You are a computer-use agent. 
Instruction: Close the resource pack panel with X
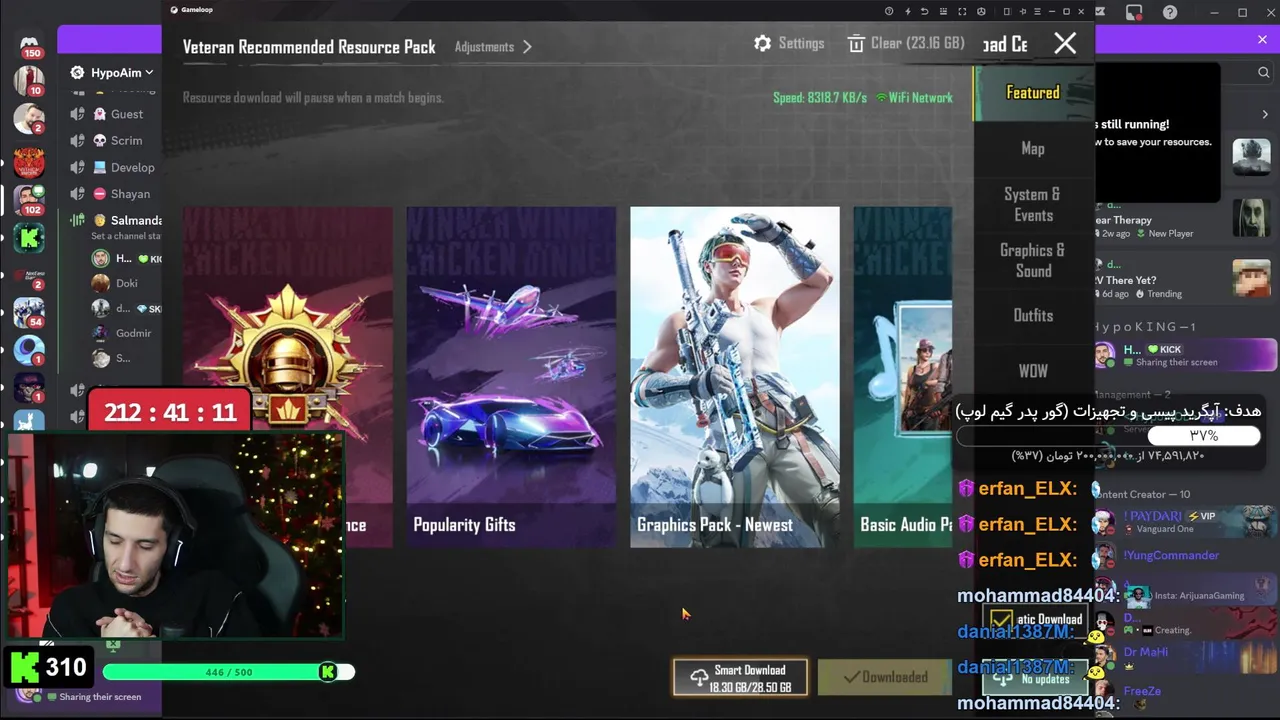click(x=1065, y=44)
